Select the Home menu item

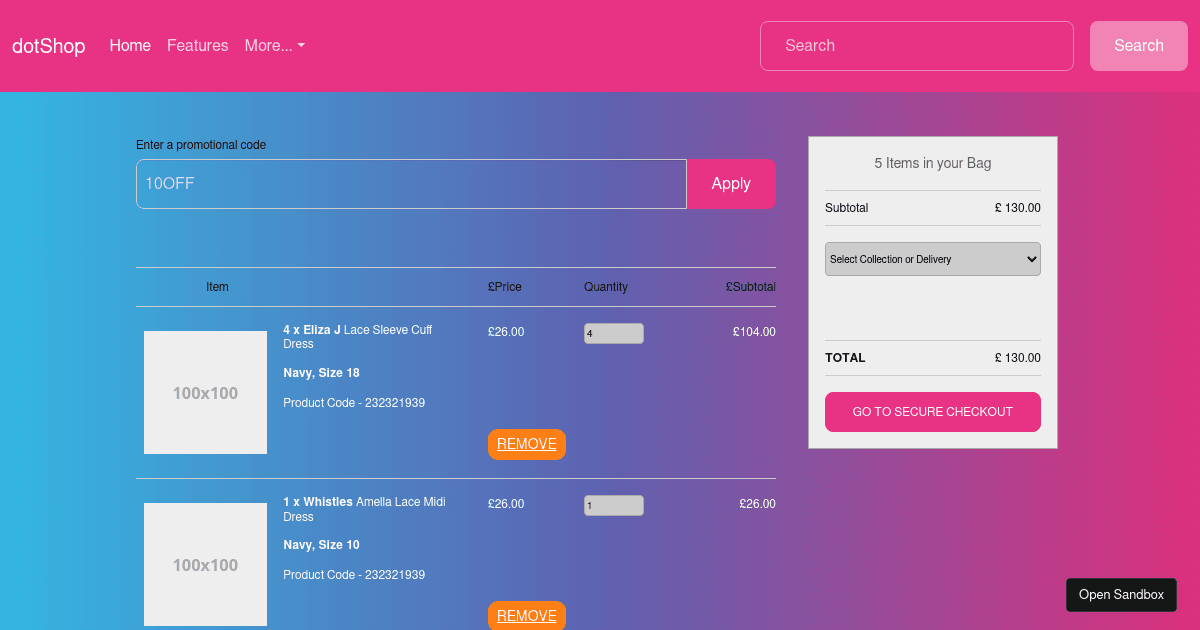point(130,45)
